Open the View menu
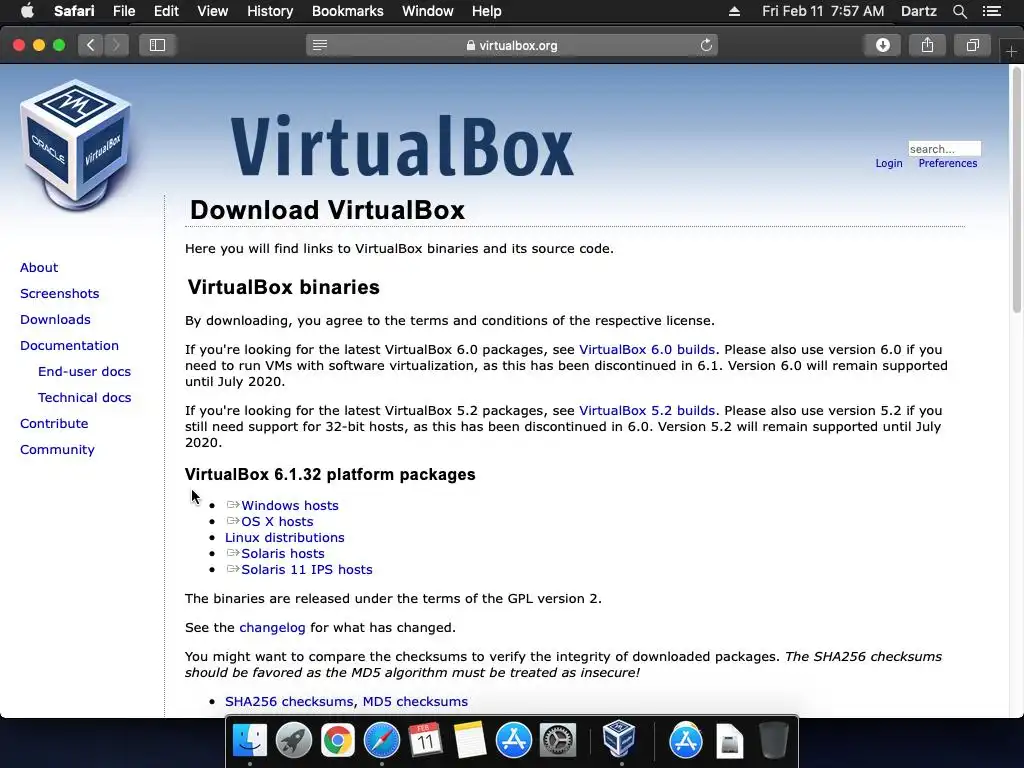The width and height of the screenshot is (1024, 768). [212, 11]
